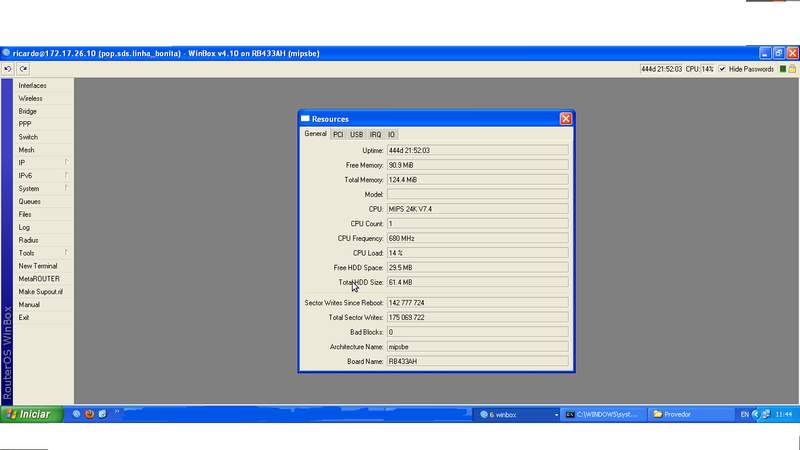Image resolution: width=800 pixels, height=450 pixels.
Task: Expand the System submenu
Action: click(43, 189)
